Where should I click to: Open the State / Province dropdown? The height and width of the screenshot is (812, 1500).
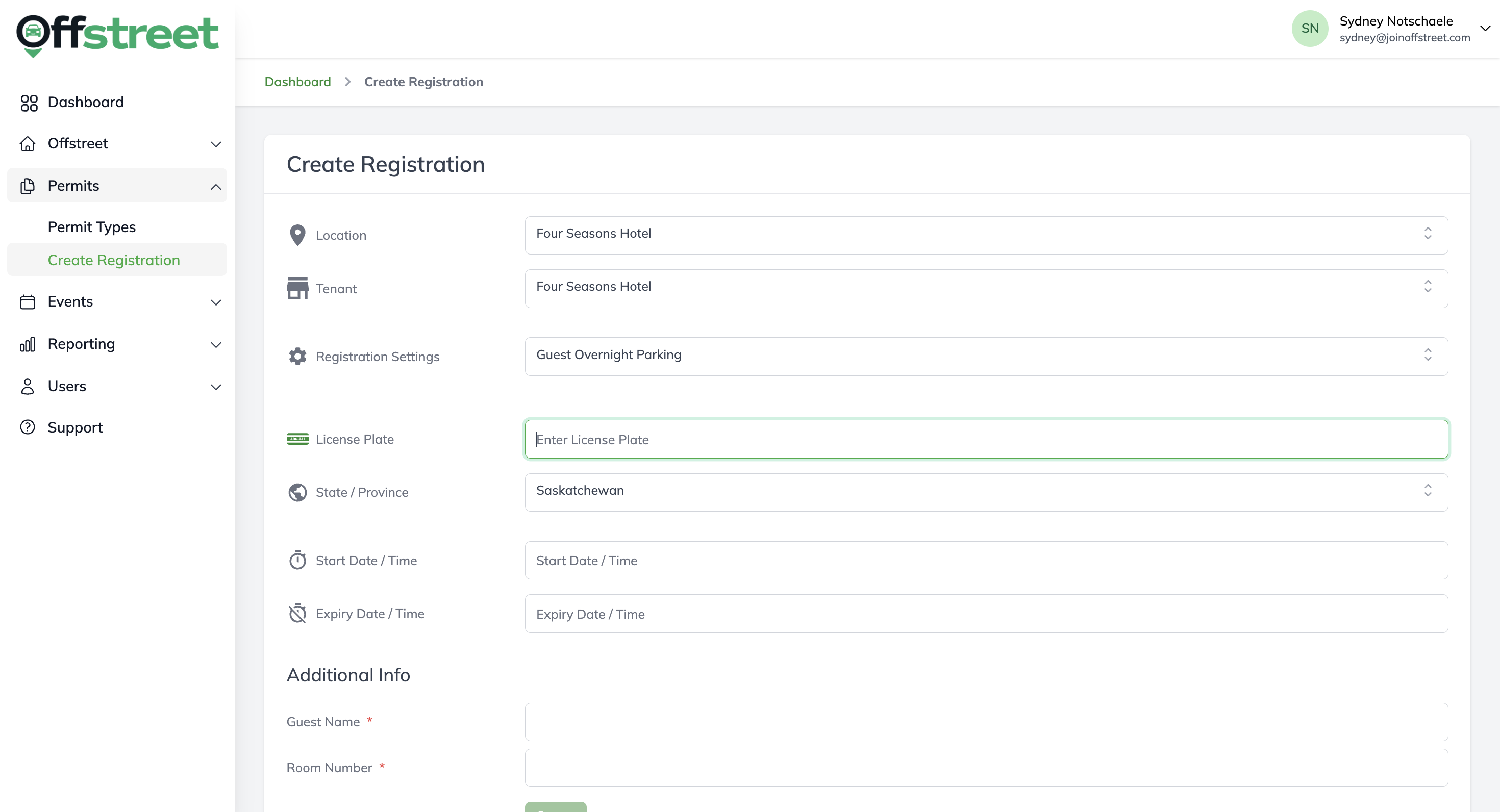[x=985, y=492]
